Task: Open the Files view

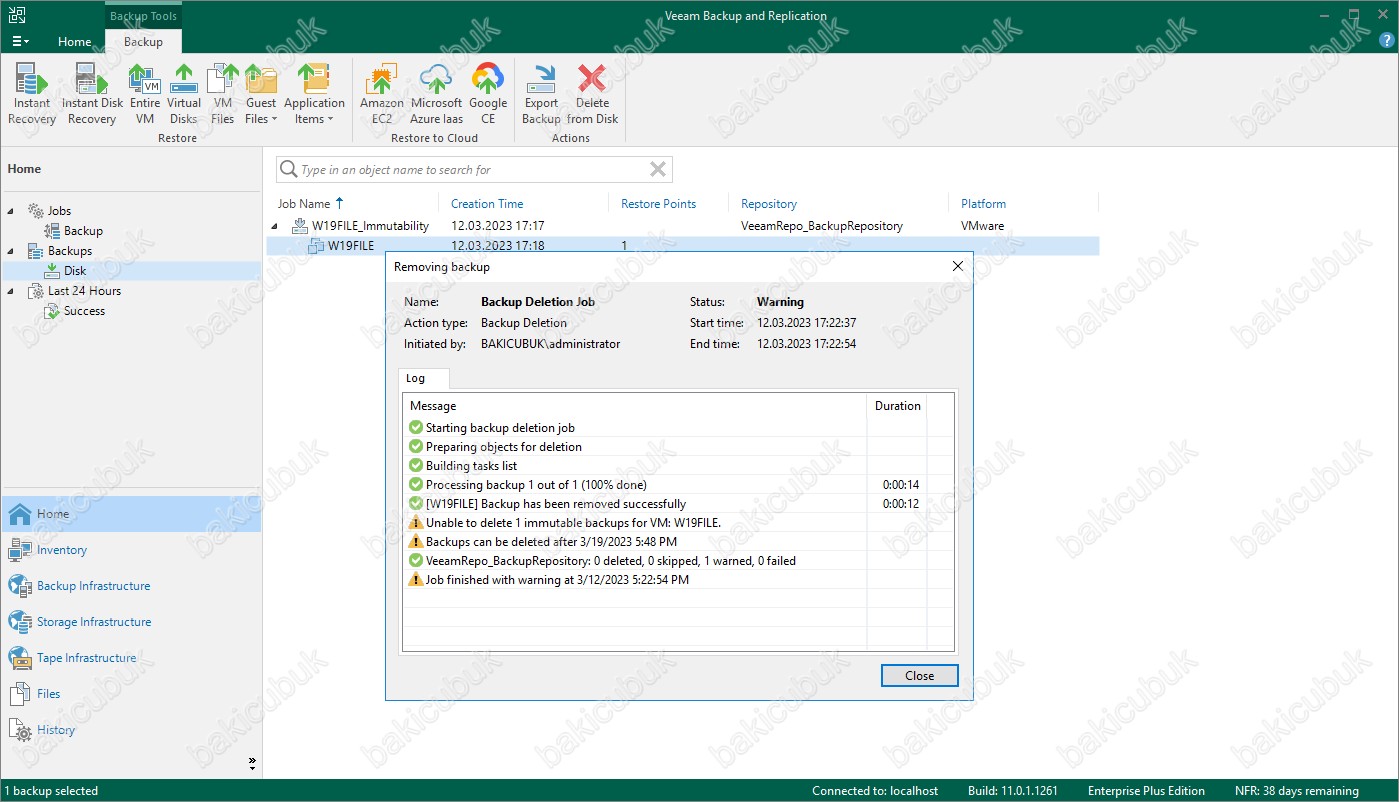Action: (131, 694)
